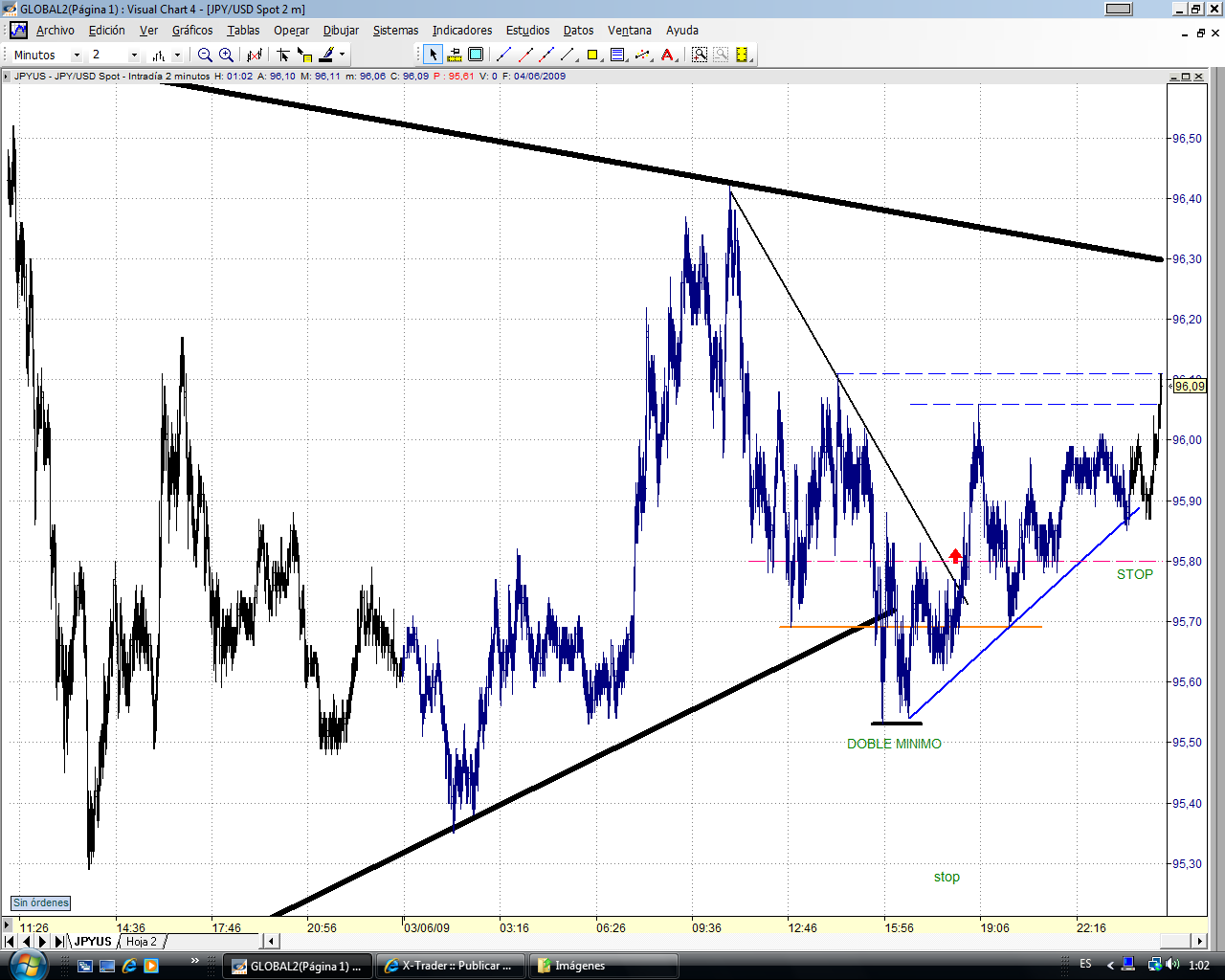Viewport: 1225px width, 980px height.
Task: Open the Imágenes taskbar window
Action: (605, 966)
